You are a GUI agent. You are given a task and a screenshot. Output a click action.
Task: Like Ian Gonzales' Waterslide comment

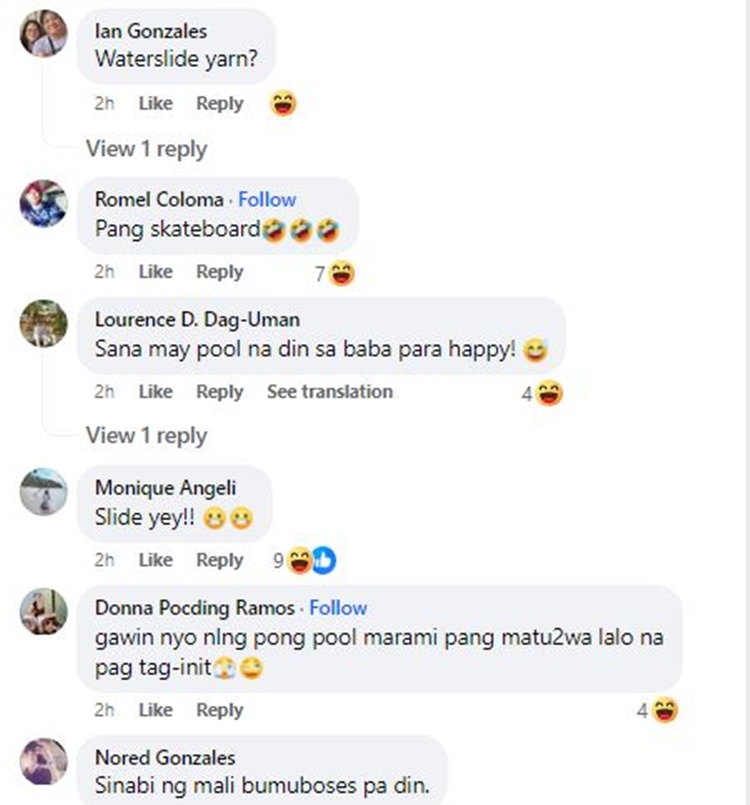click(155, 103)
